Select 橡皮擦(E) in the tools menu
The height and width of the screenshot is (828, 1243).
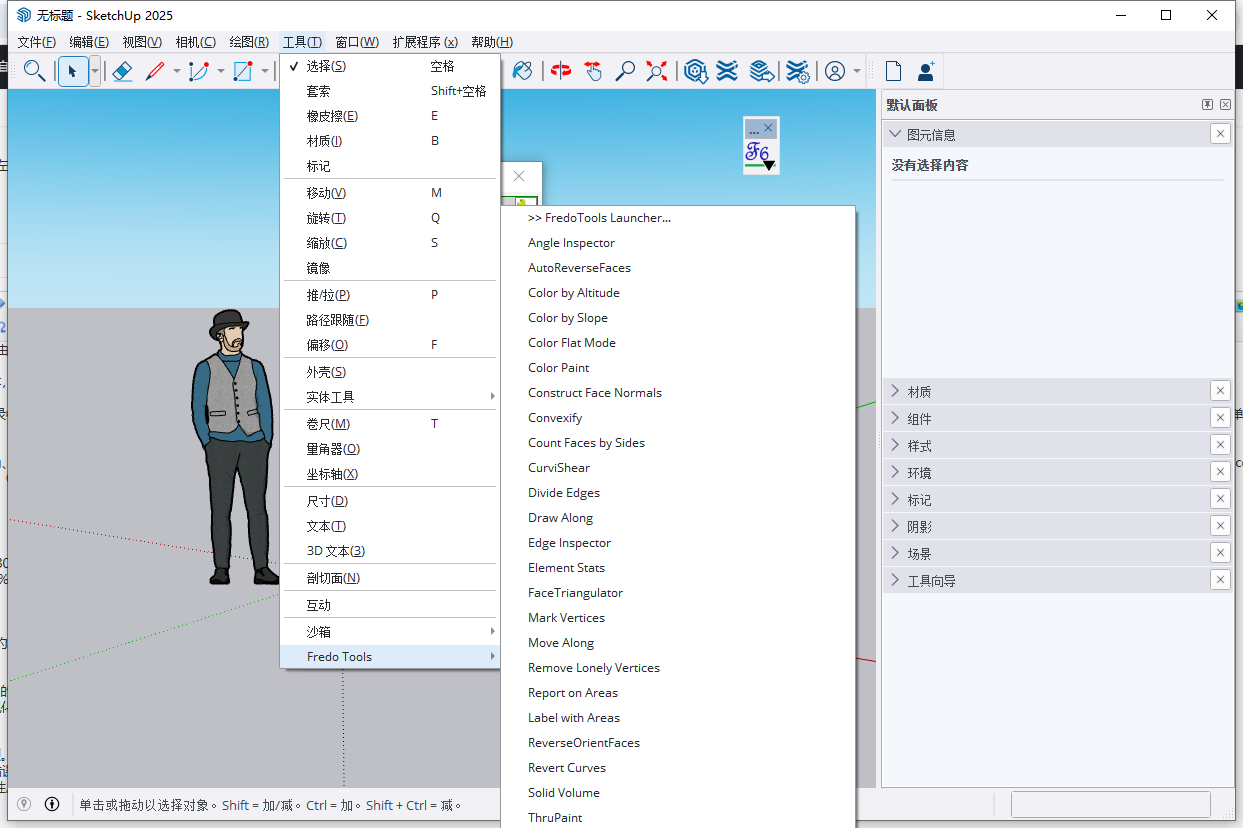coord(390,116)
